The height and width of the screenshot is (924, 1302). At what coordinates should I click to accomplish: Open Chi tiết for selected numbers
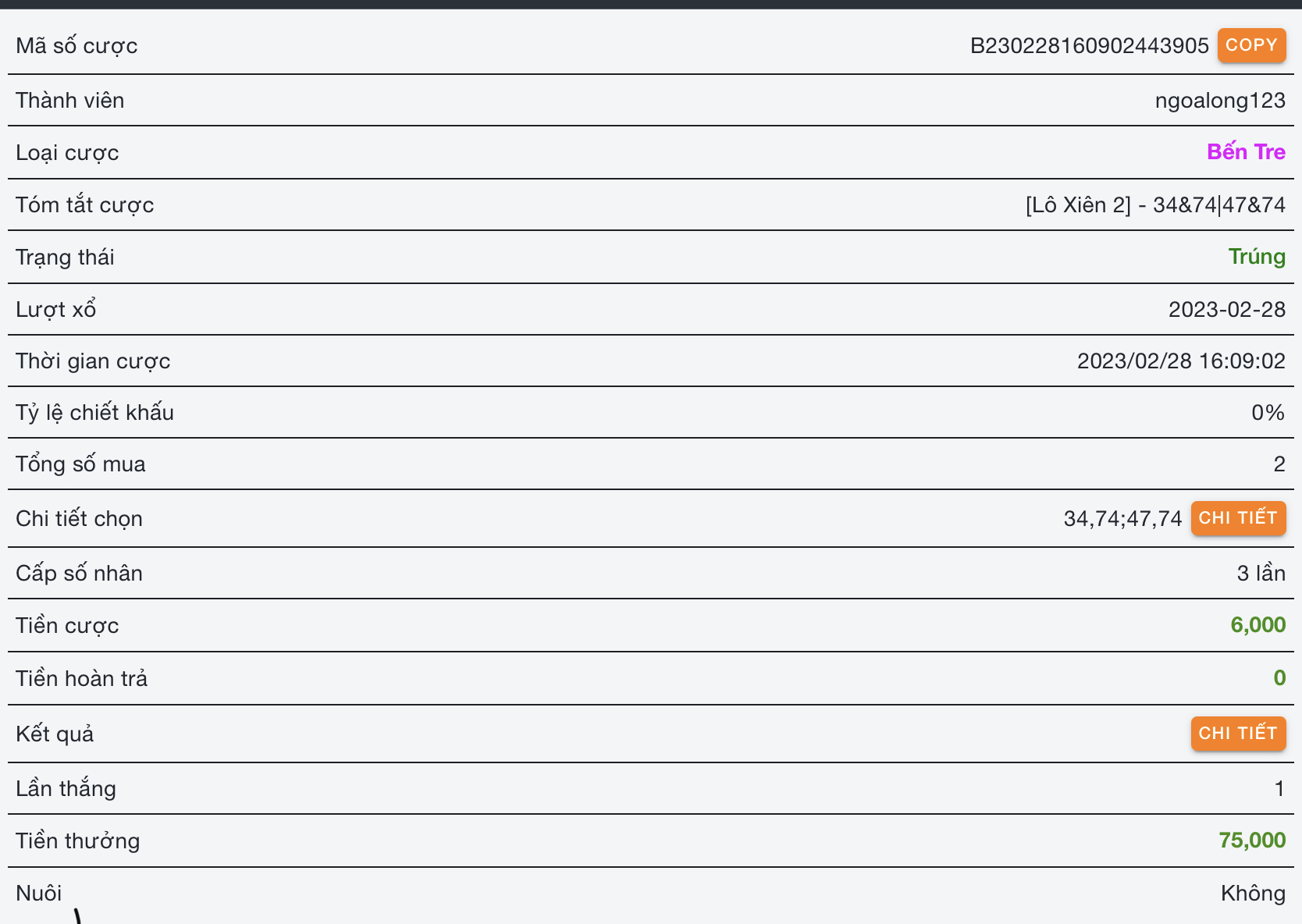(x=1238, y=518)
